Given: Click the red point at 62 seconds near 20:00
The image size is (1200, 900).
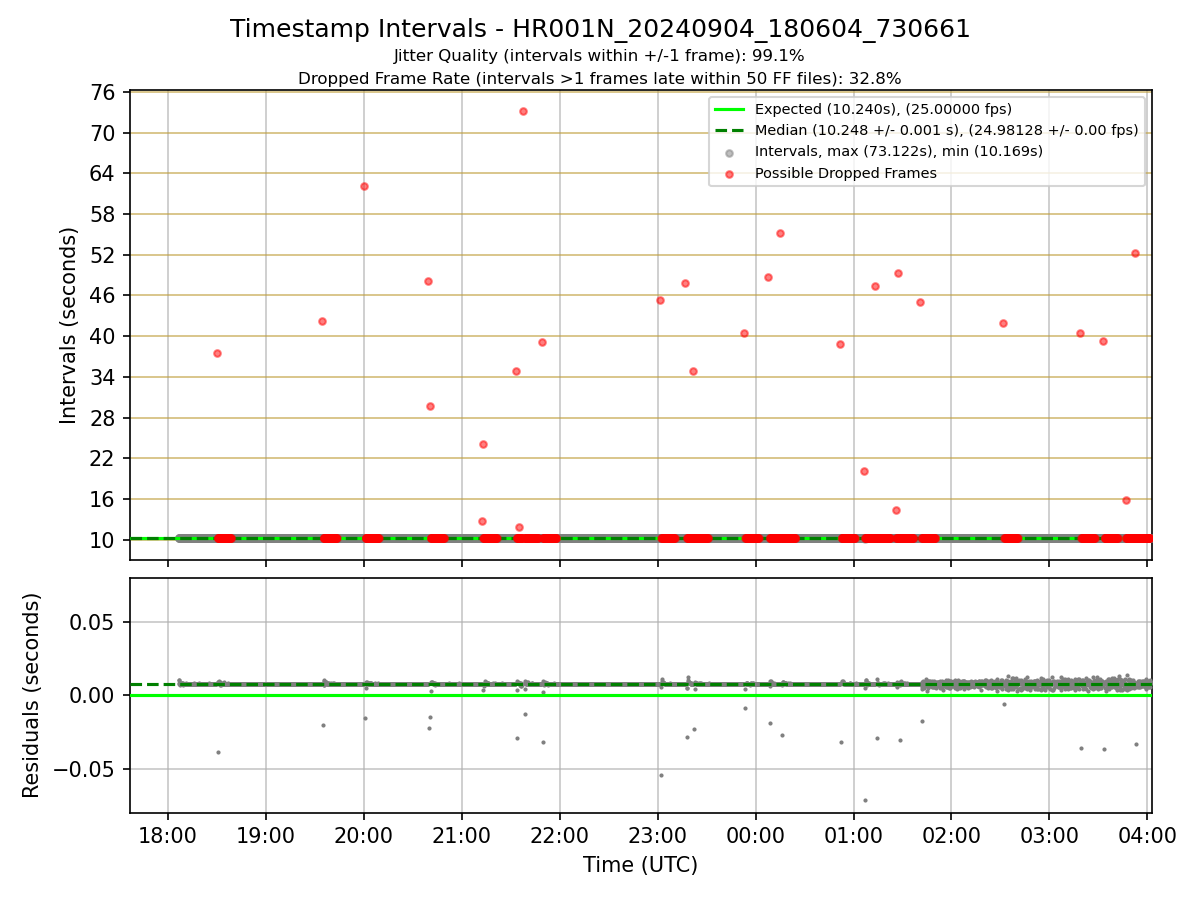Looking at the screenshot, I should pyautogui.click(x=364, y=186).
